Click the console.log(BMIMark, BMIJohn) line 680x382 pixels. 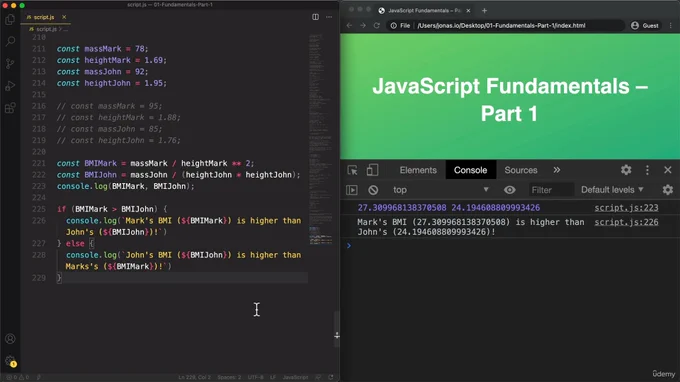[126, 186]
